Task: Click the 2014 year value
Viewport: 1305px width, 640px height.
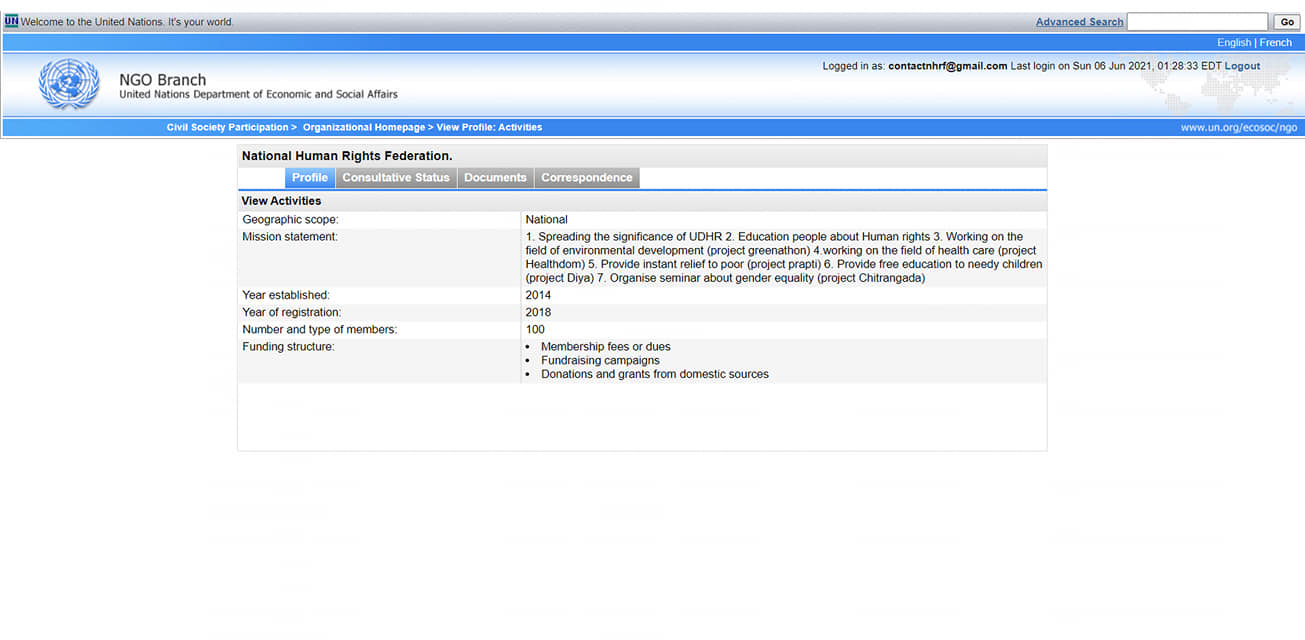Action: tap(538, 295)
